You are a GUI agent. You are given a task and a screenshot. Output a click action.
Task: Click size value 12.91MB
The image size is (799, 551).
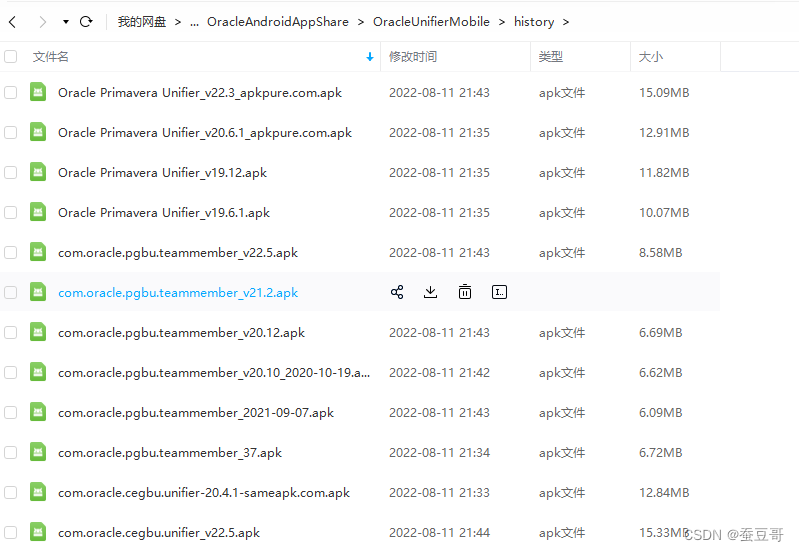pos(664,133)
